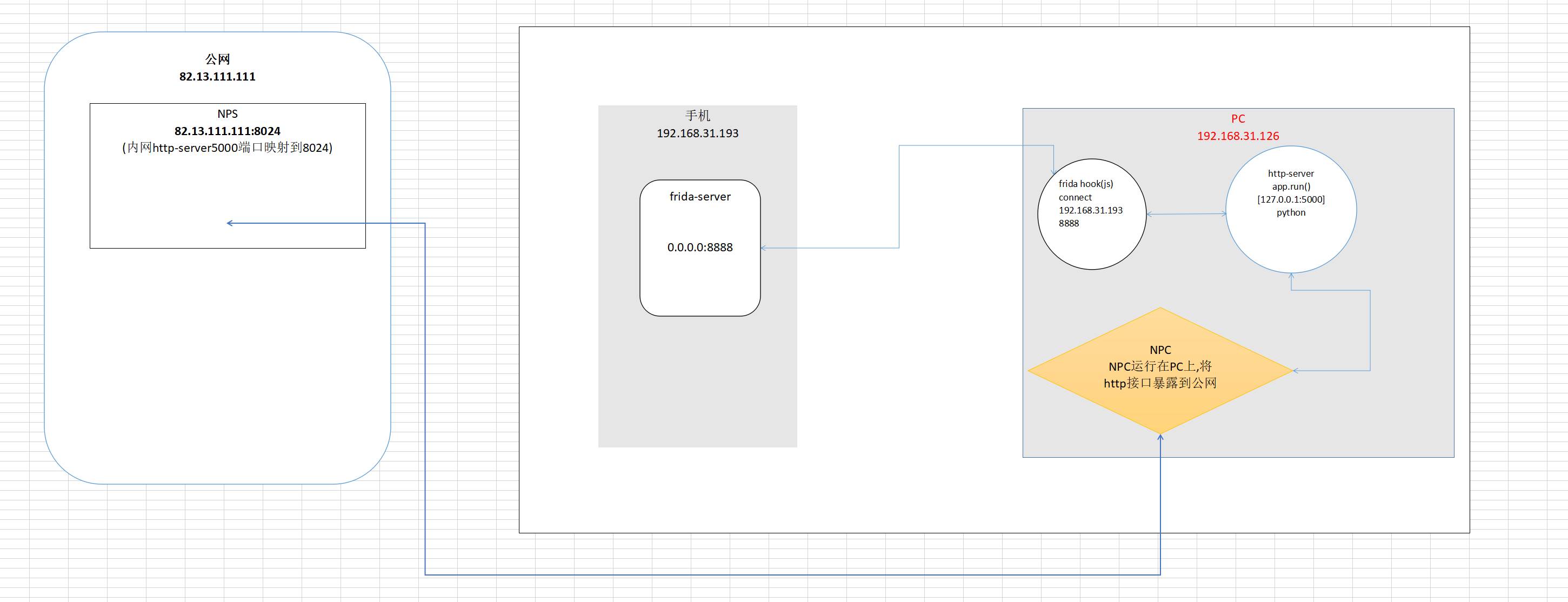Viewport: 1568px width, 602px height.
Task: Select the 0.0.0.0:8888 text
Action: tap(700, 248)
